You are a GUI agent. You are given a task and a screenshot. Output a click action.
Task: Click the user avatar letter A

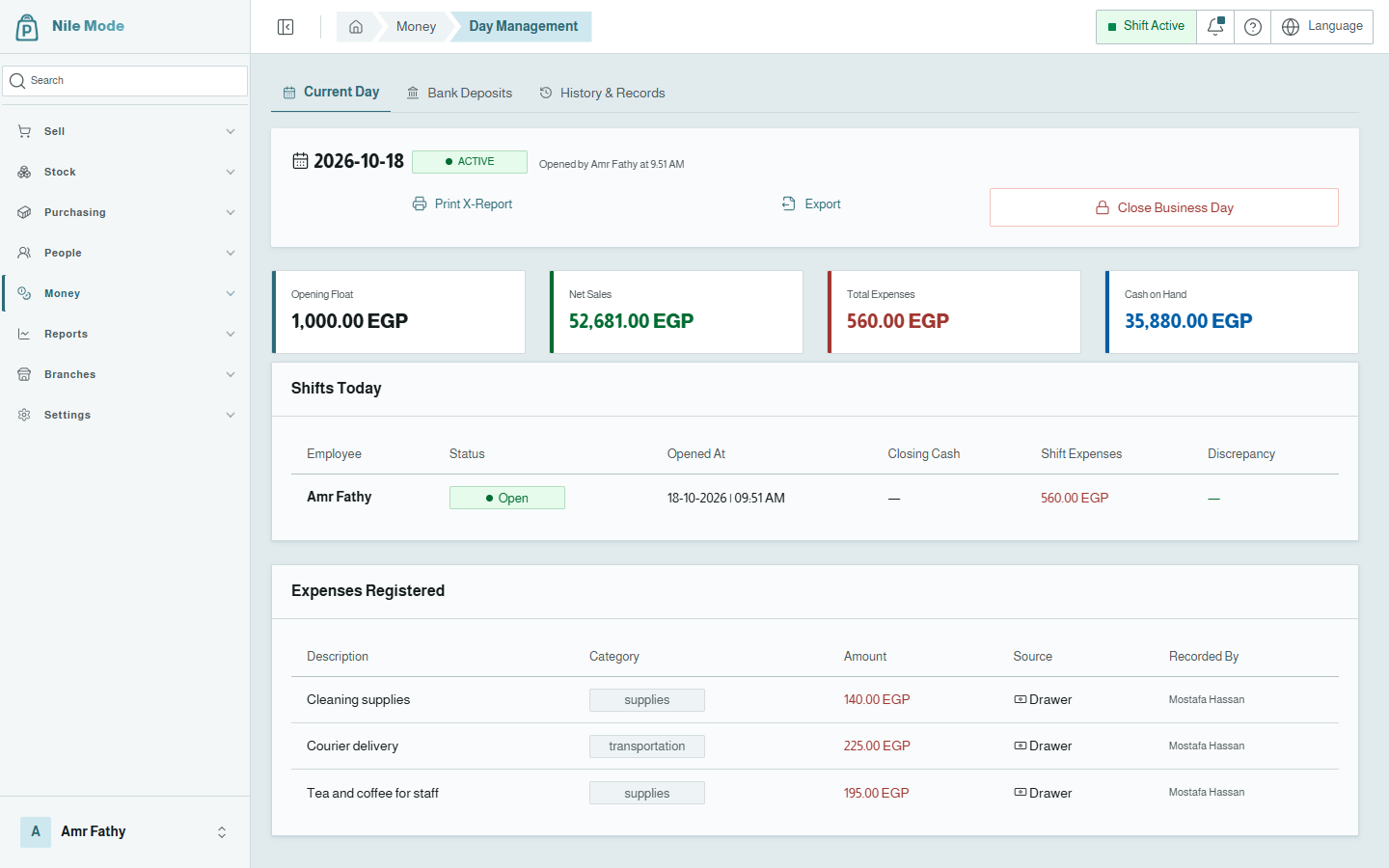[36, 831]
